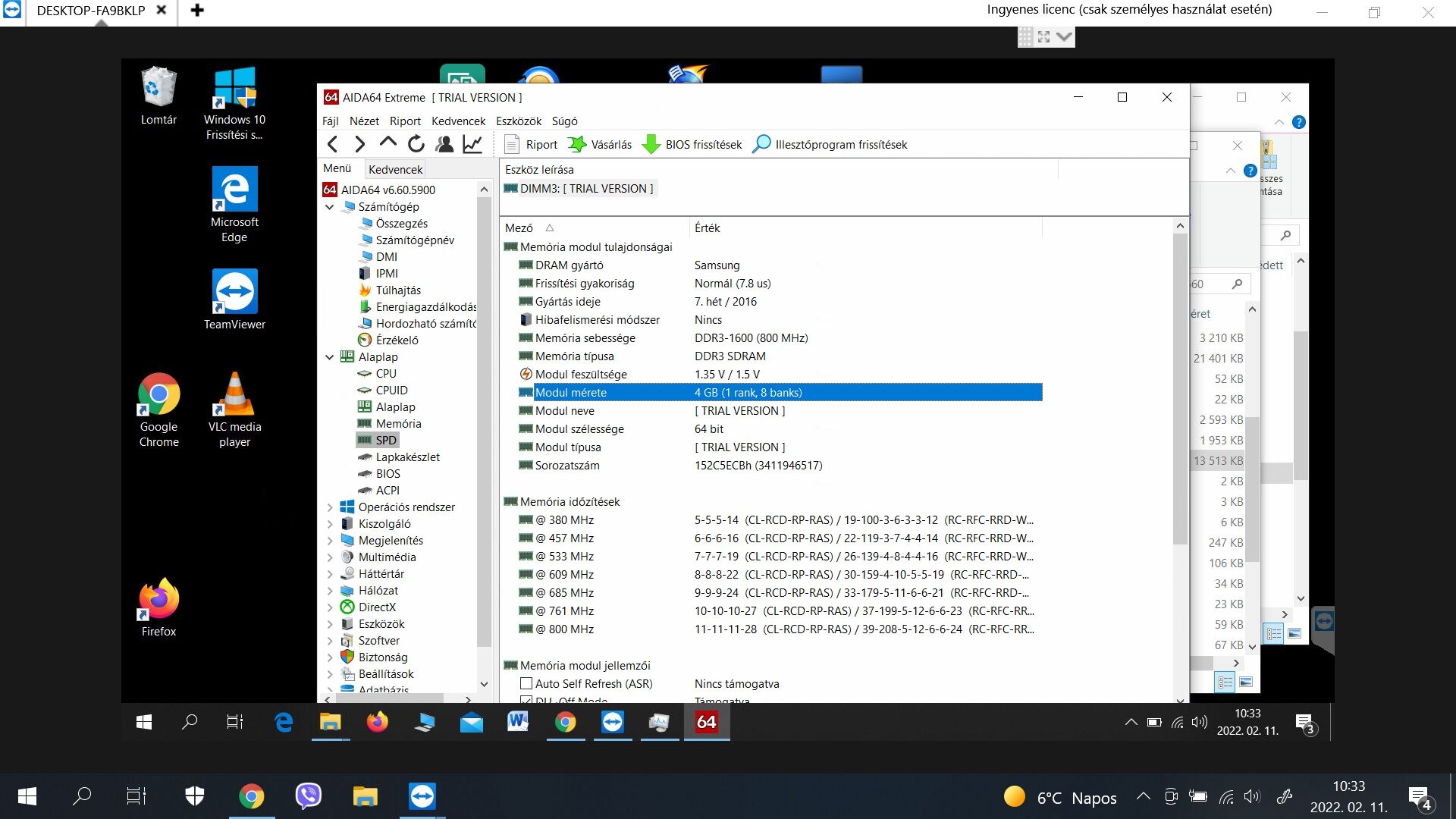Image resolution: width=1456 pixels, height=819 pixels.
Task: Select the Lapkakészlet tree item
Action: pyautogui.click(x=407, y=457)
